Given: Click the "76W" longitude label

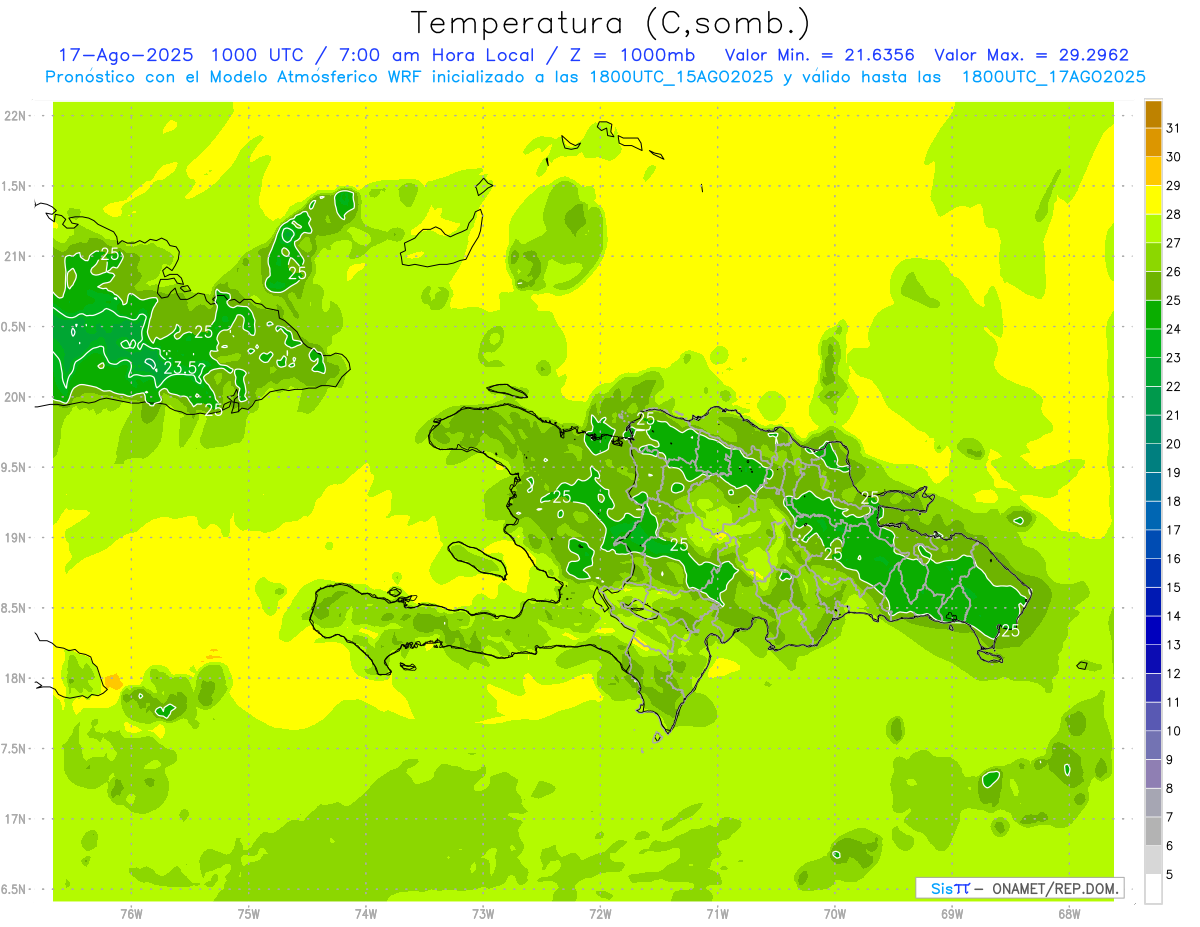Looking at the screenshot, I should [131, 914].
